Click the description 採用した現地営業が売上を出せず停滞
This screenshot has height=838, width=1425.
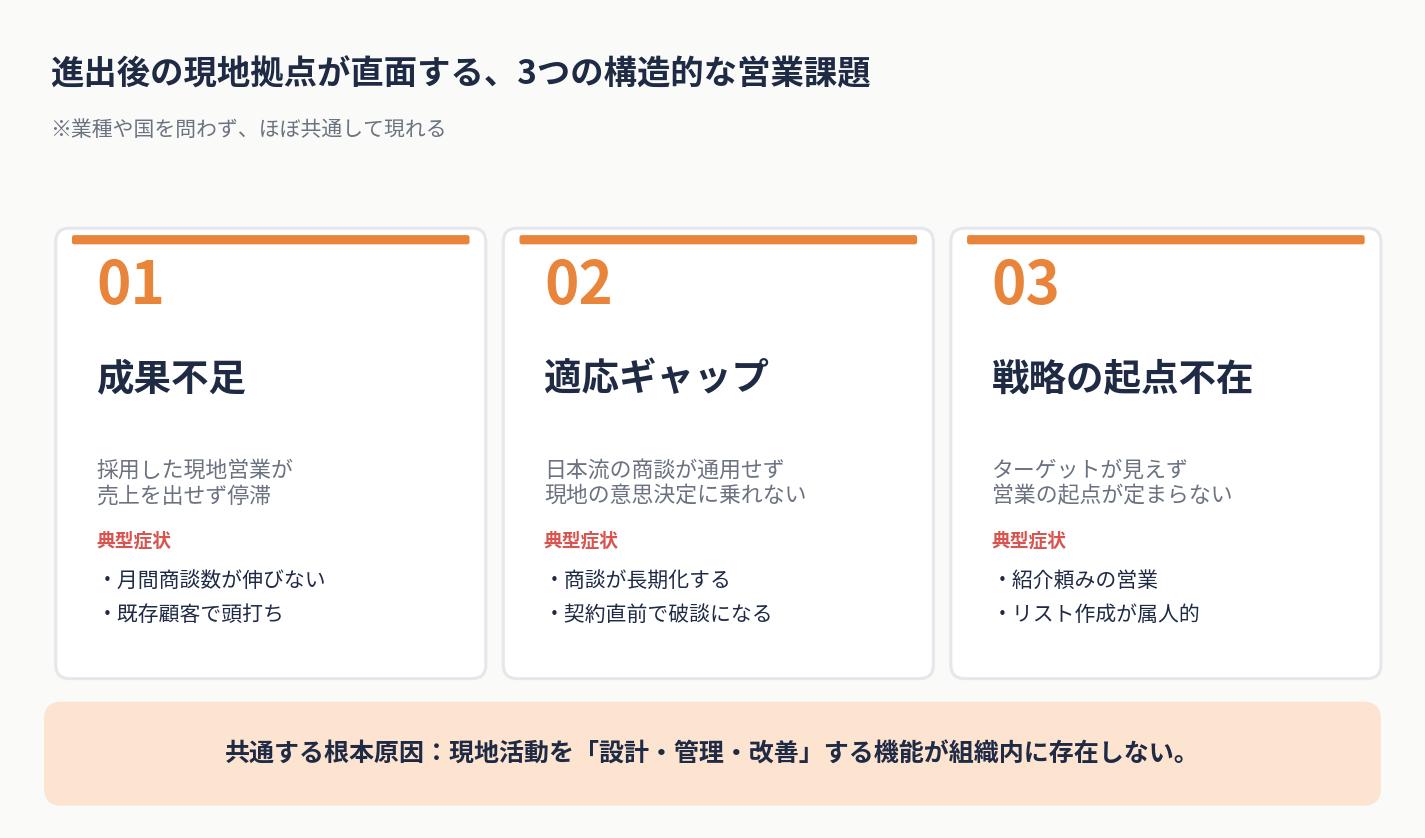point(194,482)
